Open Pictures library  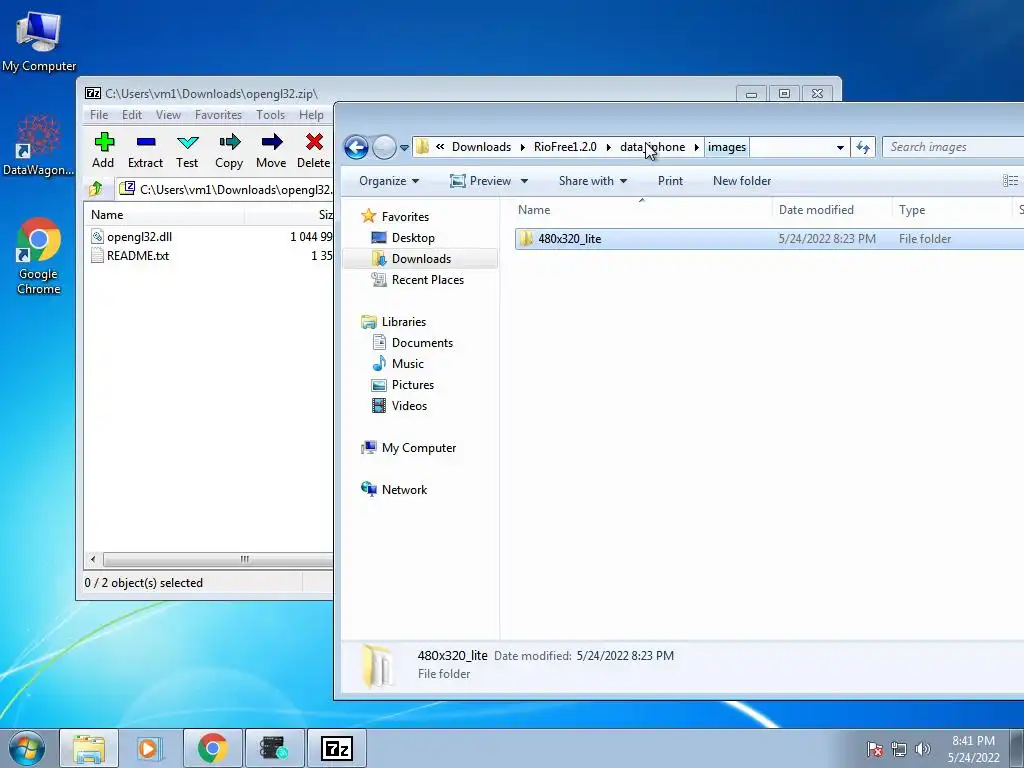[413, 385]
